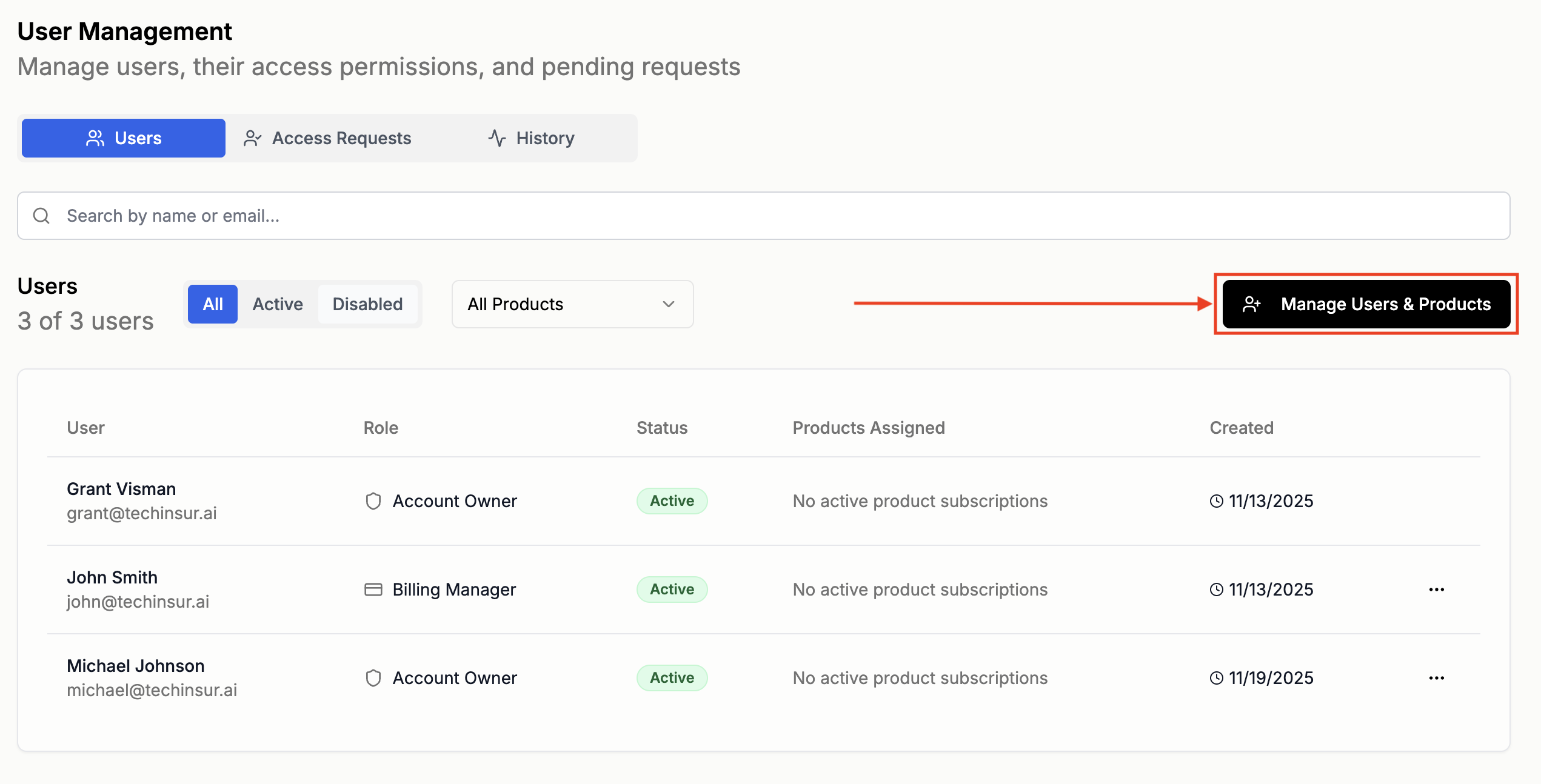Viewport: 1541px width, 784px height.
Task: Open three-dot menu for John Smith
Action: click(x=1436, y=590)
